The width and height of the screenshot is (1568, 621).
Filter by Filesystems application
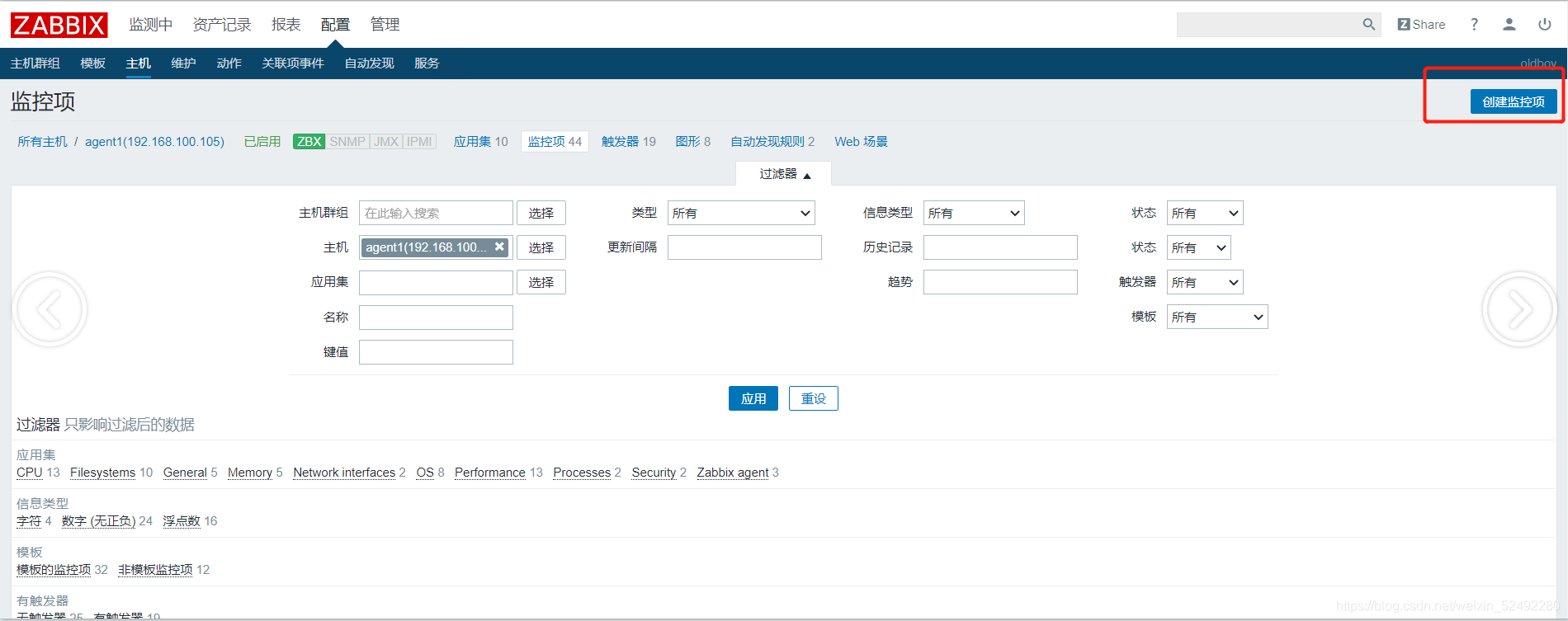coord(102,473)
